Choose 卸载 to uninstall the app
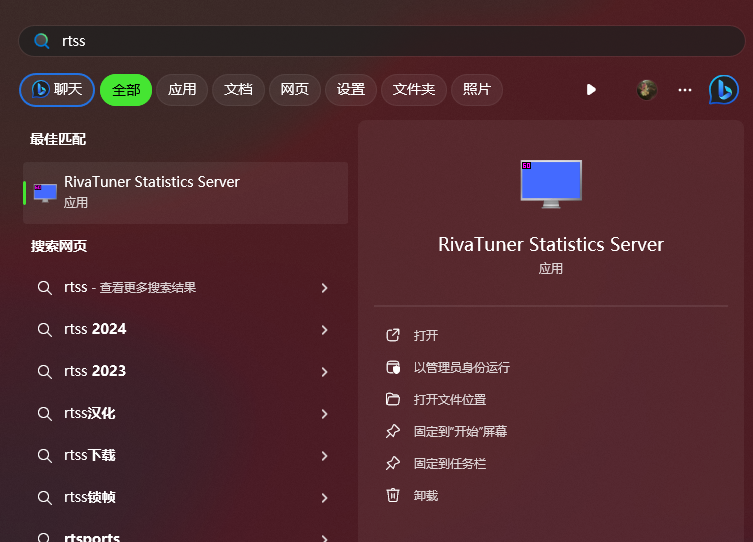 pos(425,495)
